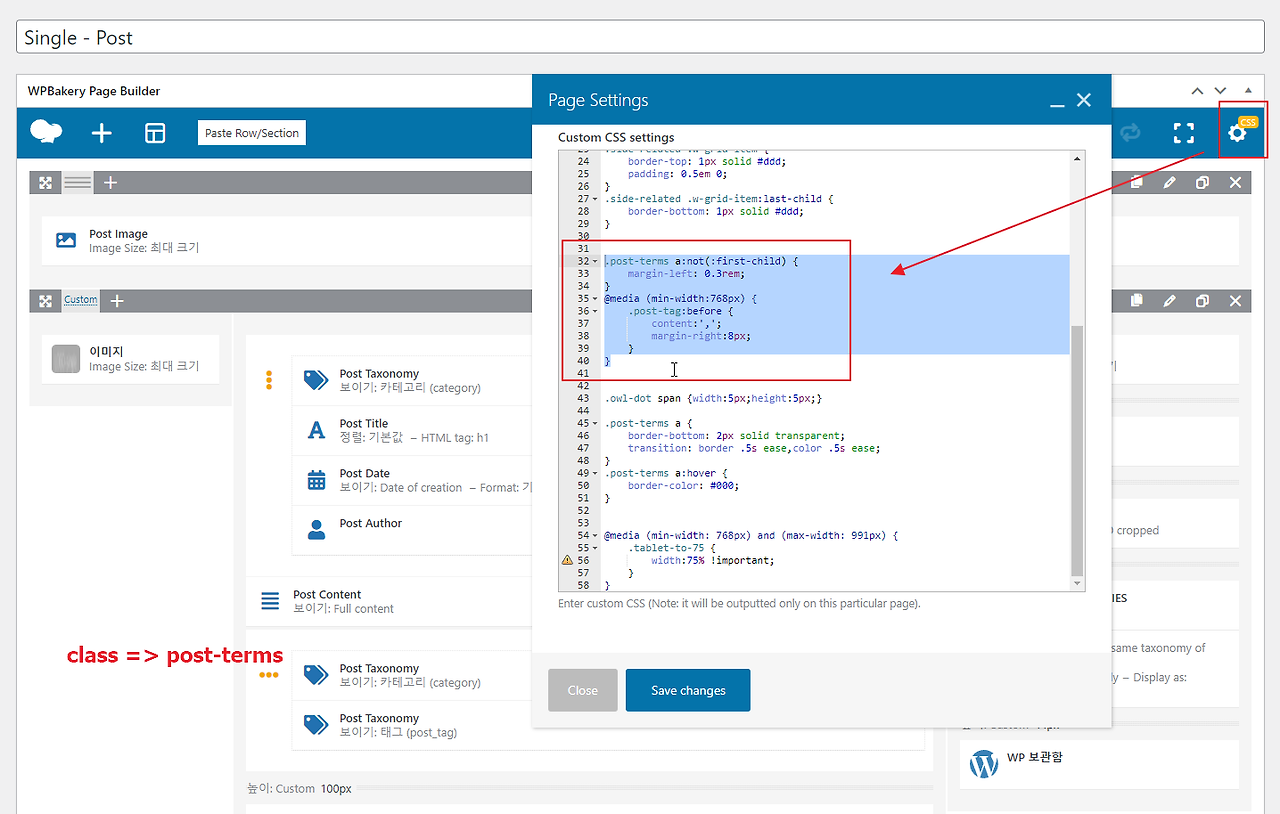This screenshot has height=814, width=1280.
Task: Close Page Settings with X icon
Action: pyautogui.click(x=1084, y=100)
